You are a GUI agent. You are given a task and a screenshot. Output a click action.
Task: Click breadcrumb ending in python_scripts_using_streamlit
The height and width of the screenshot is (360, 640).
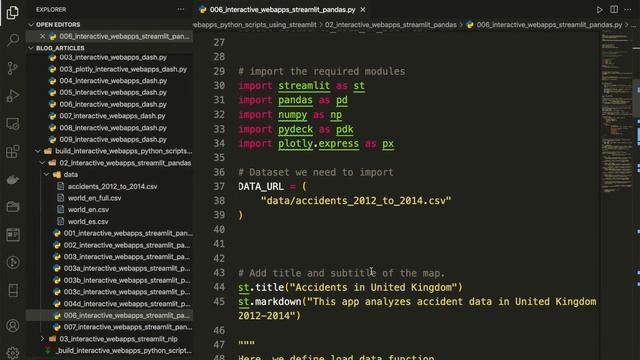coord(255,25)
